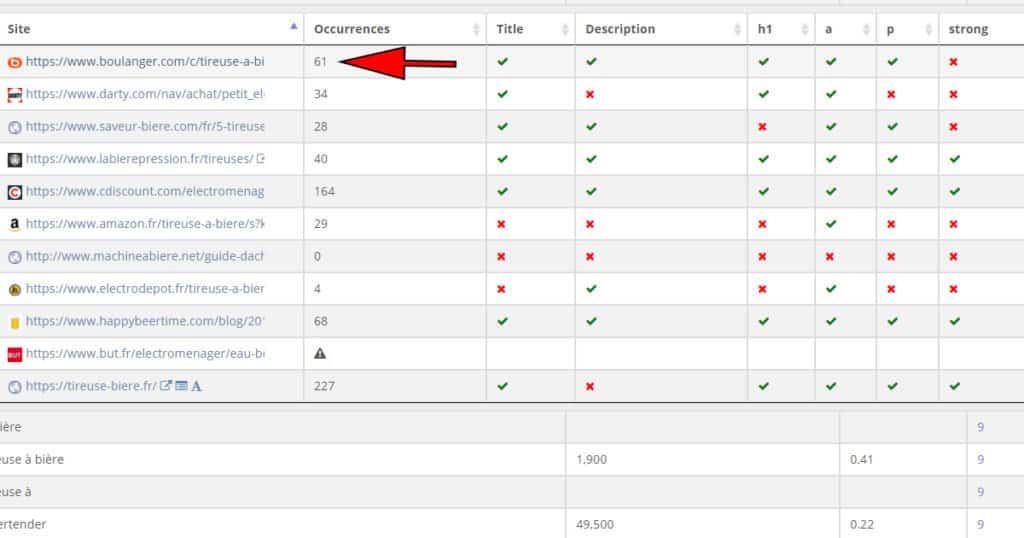
Task: Click the globe icon beside tireuse-biere.fr
Action: click(x=14, y=387)
